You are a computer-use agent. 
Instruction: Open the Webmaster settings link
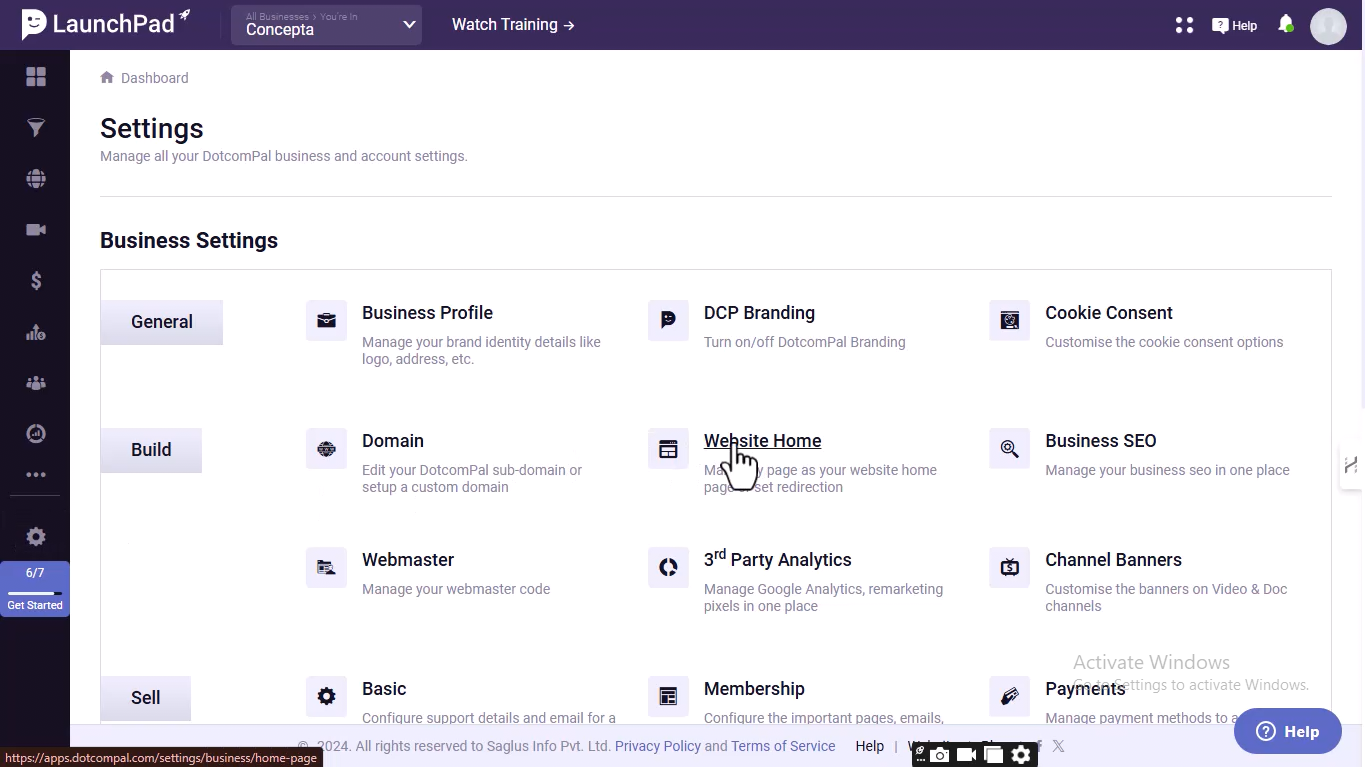(408, 560)
